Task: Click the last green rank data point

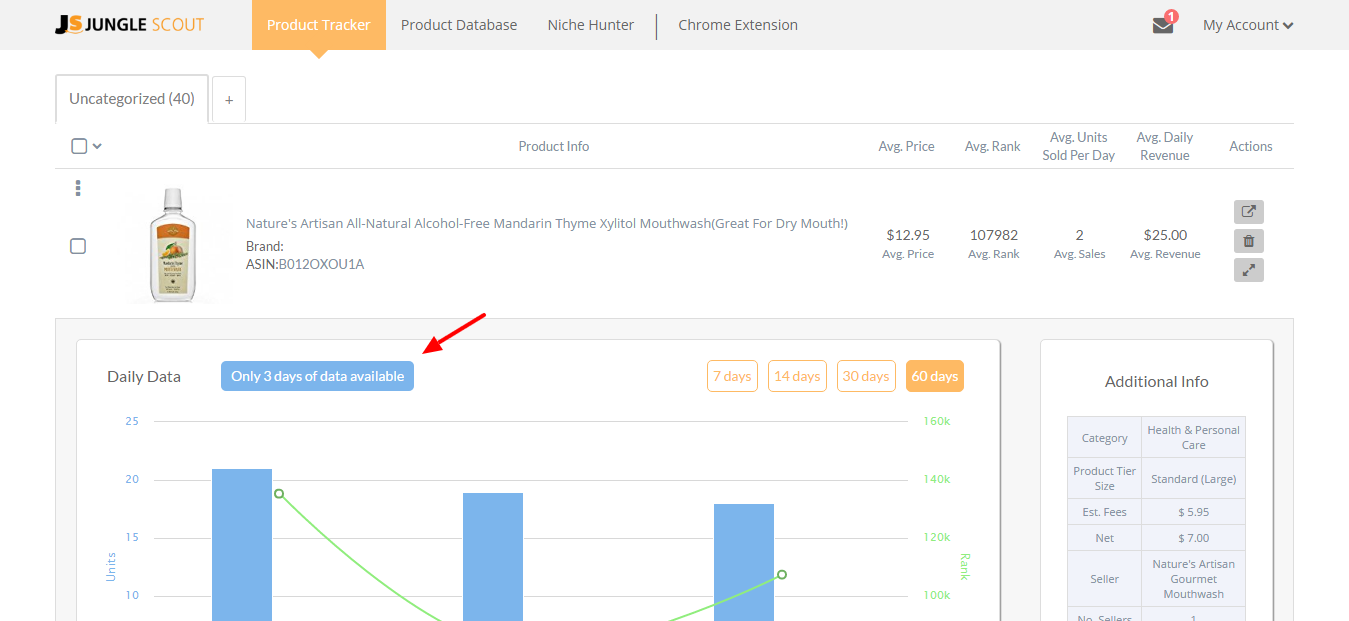Action: pyautogui.click(x=782, y=575)
